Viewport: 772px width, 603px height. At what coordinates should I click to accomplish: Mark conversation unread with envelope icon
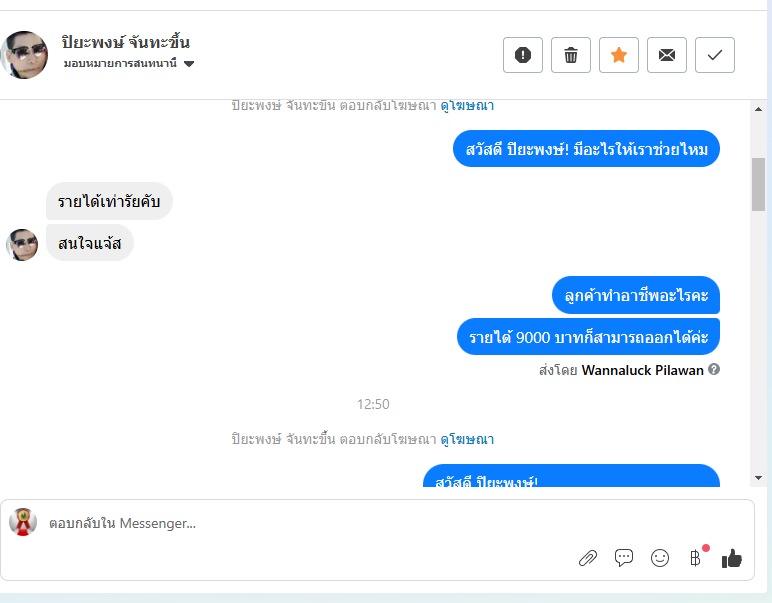click(667, 55)
